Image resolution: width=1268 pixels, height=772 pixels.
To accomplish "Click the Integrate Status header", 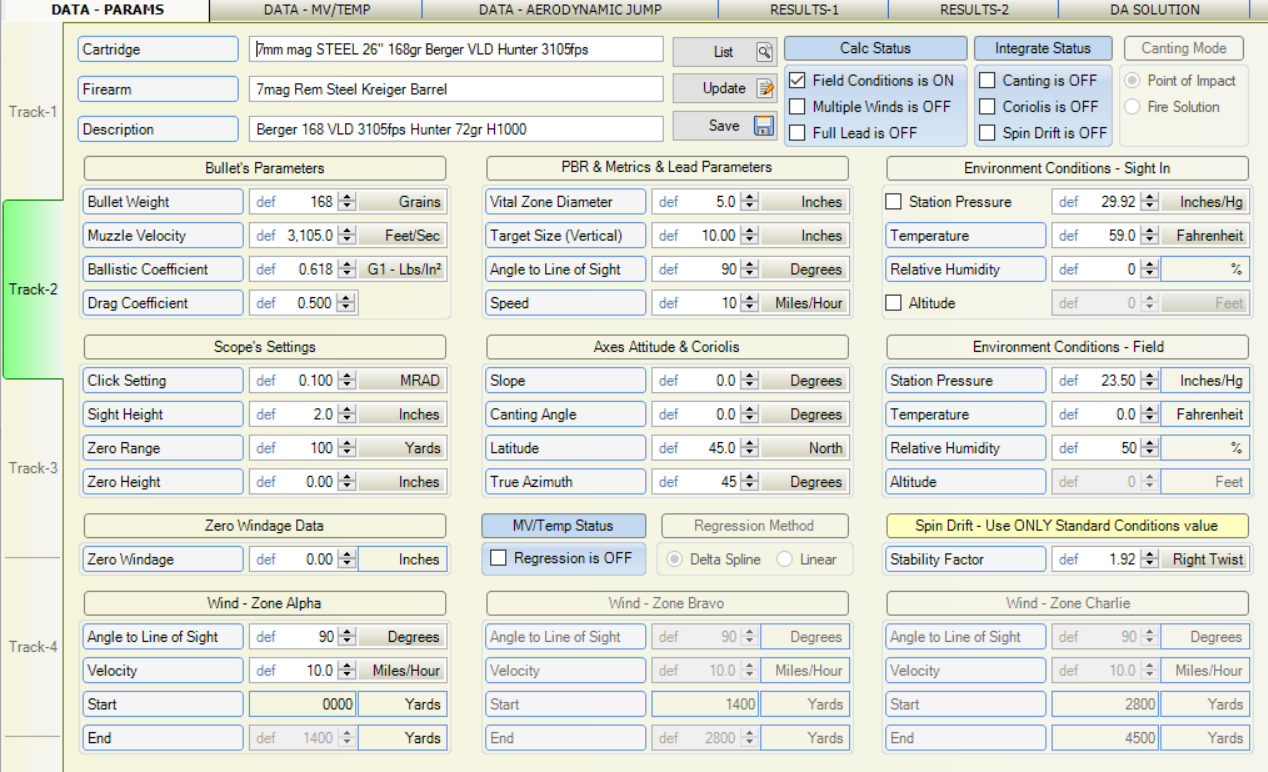I will point(1043,48).
